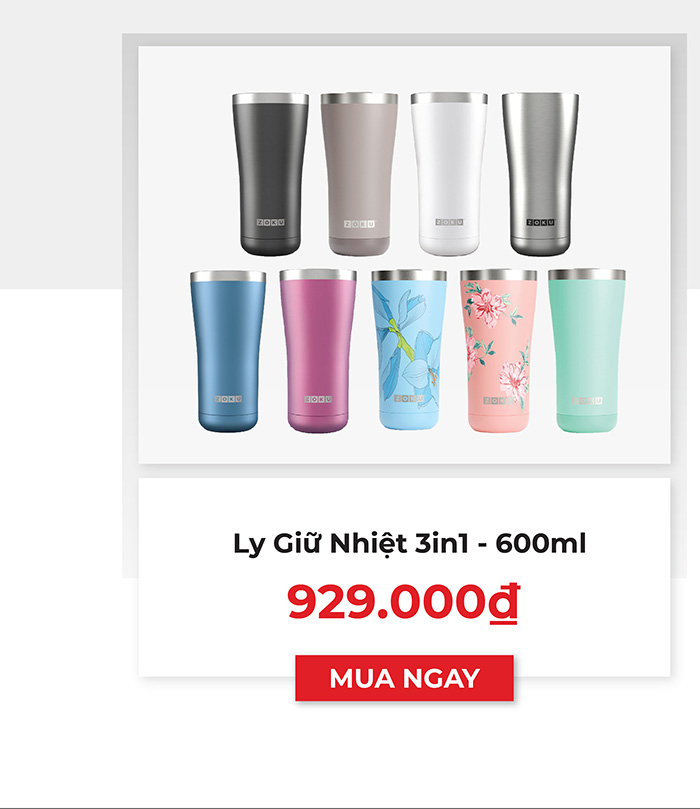Click ZOKU logo on the solid blue tumbler
The height and width of the screenshot is (809, 700).
pos(228,399)
